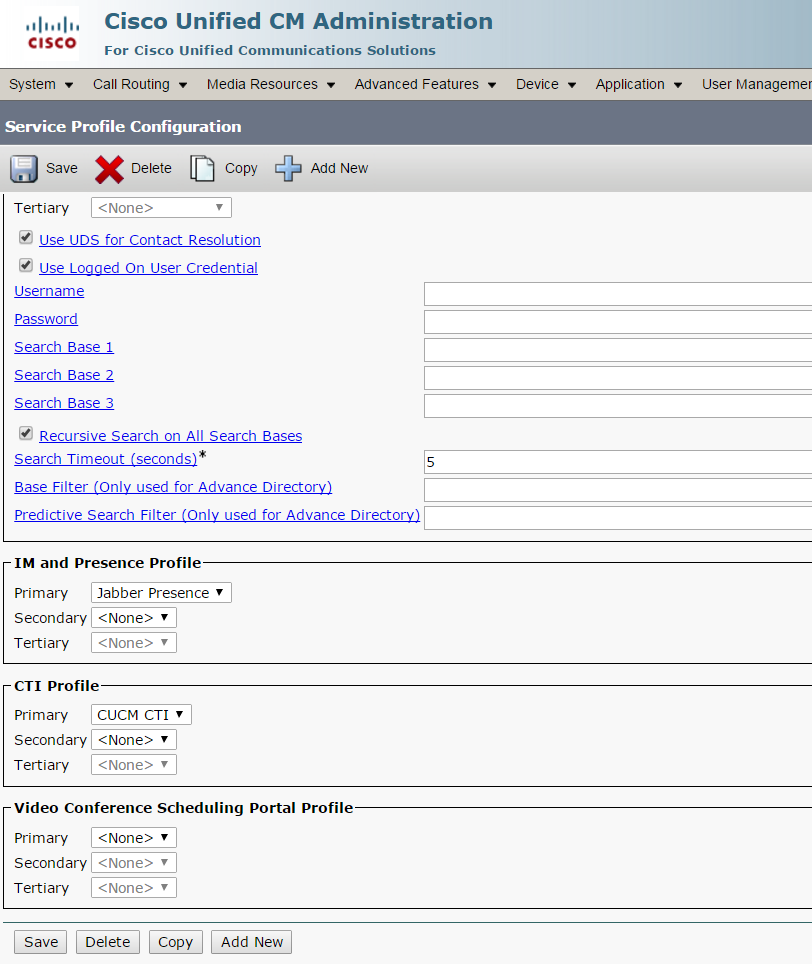Open Video Conference Scheduling Portal Primary dropdown
The height and width of the screenshot is (964, 812).
[133, 838]
